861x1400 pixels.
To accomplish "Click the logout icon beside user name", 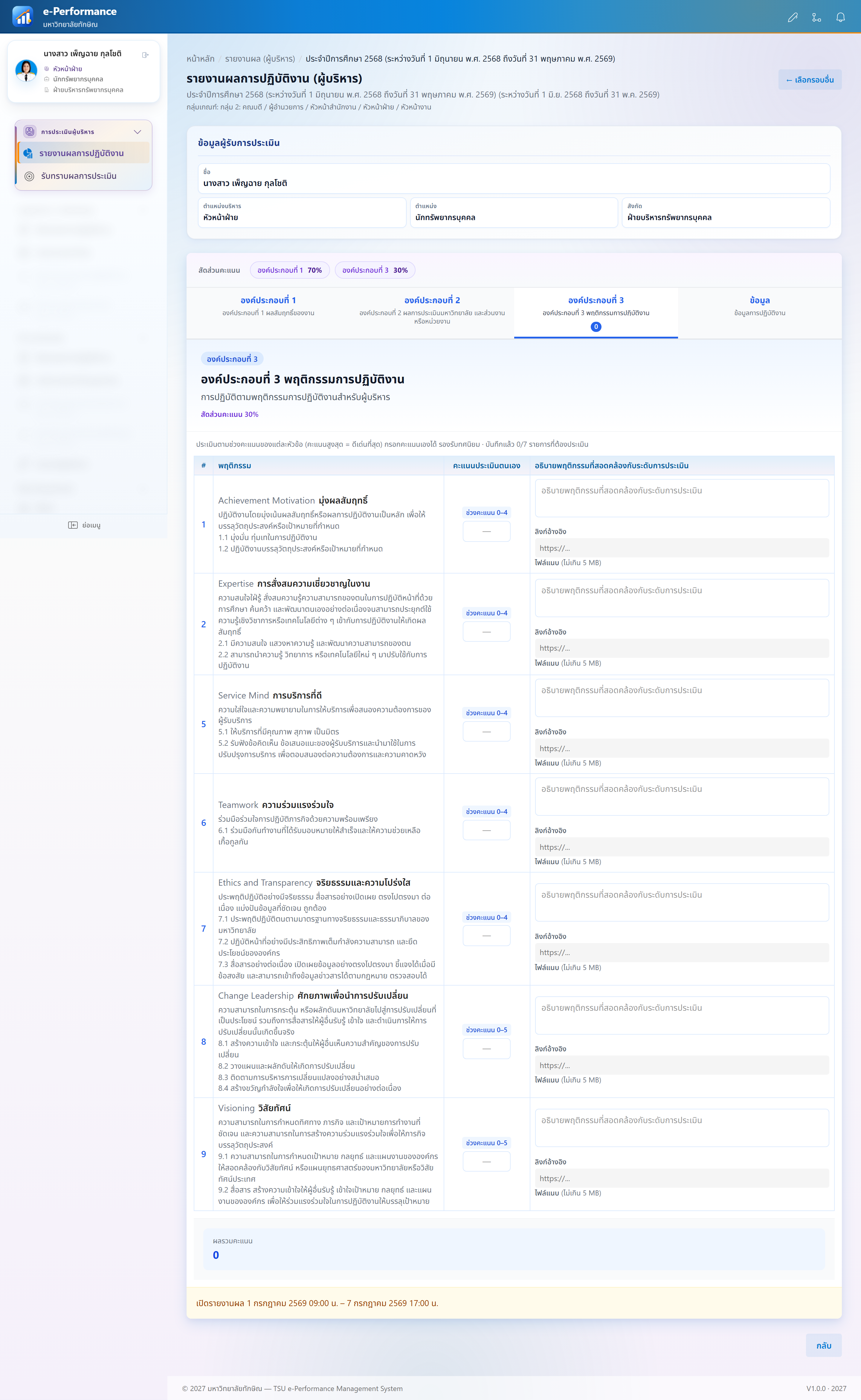I will (x=145, y=55).
